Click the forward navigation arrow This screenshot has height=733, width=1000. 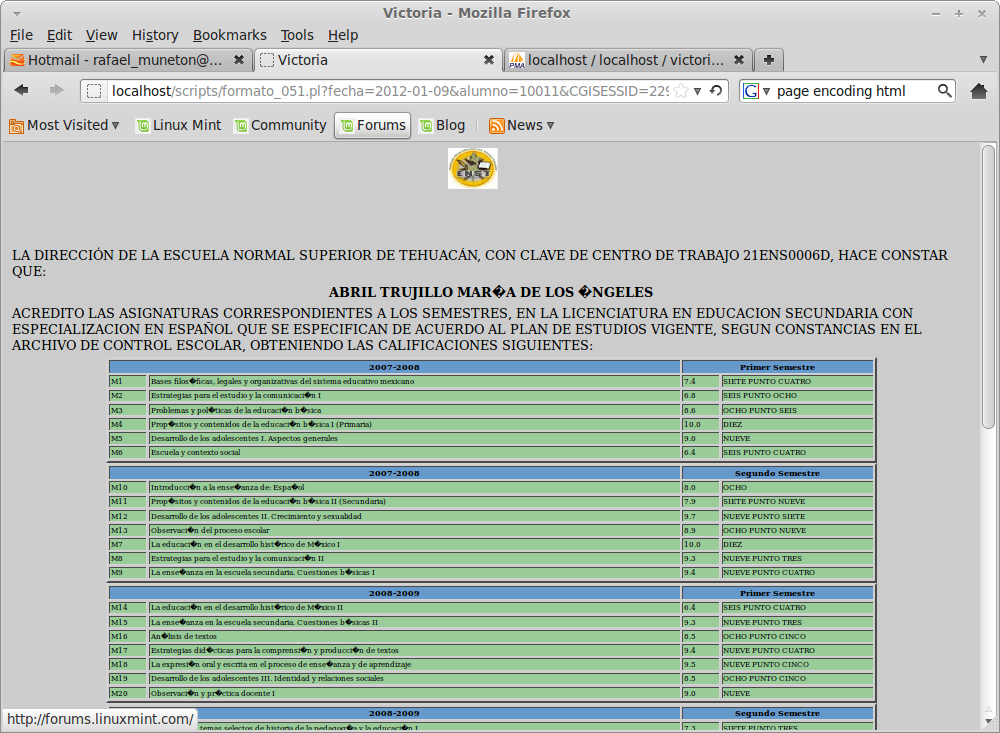tap(57, 90)
